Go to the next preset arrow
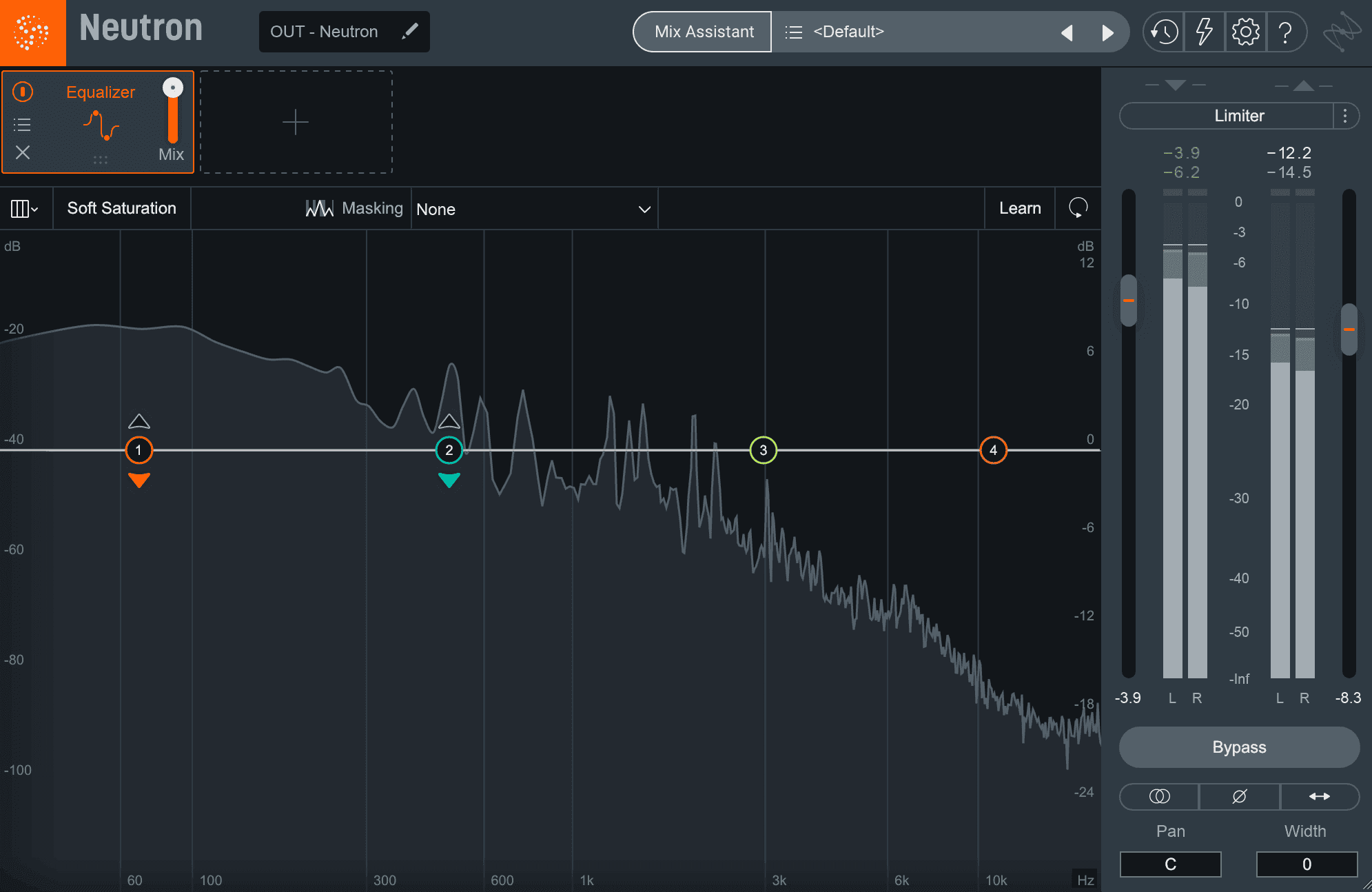This screenshot has height=892, width=1372. coord(1107,32)
